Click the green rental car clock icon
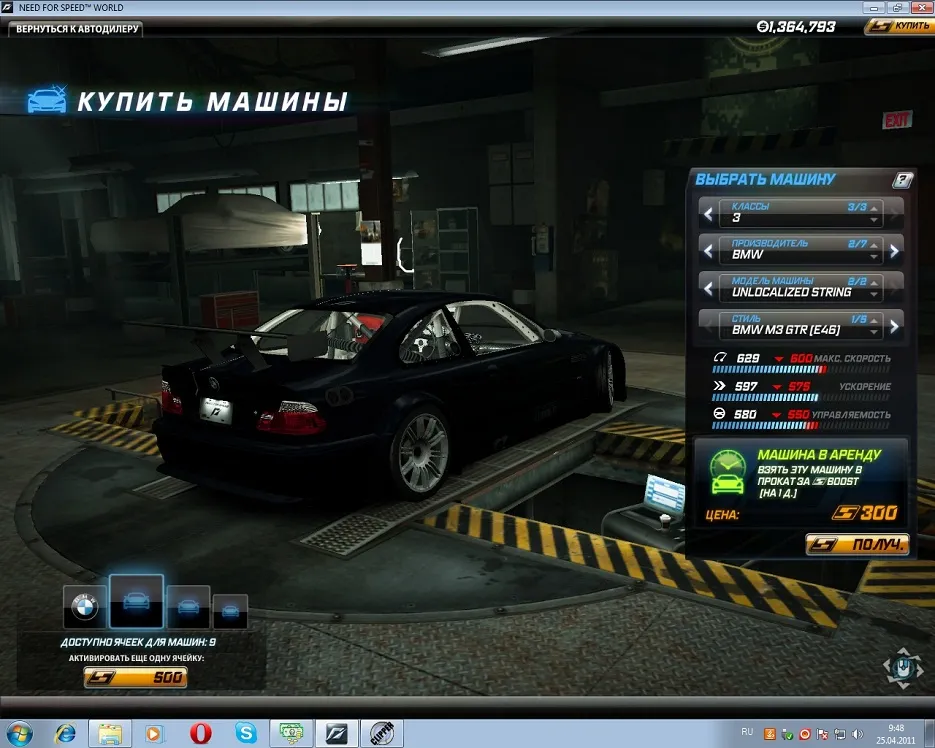The image size is (935, 748). (x=727, y=472)
